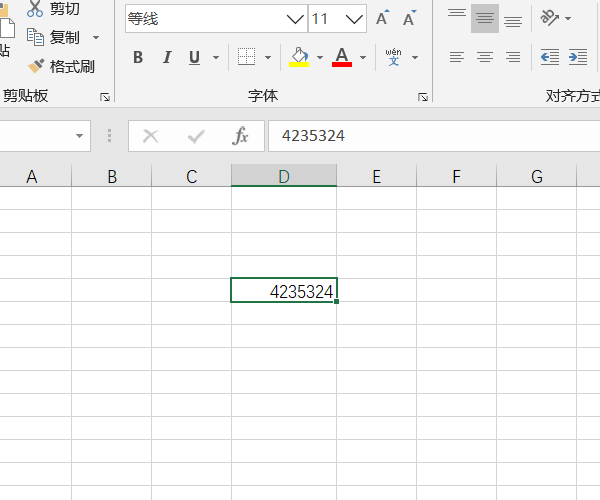The width and height of the screenshot is (600, 500).
Task: Expand the Underline style dropdown arrow
Action: (x=216, y=57)
